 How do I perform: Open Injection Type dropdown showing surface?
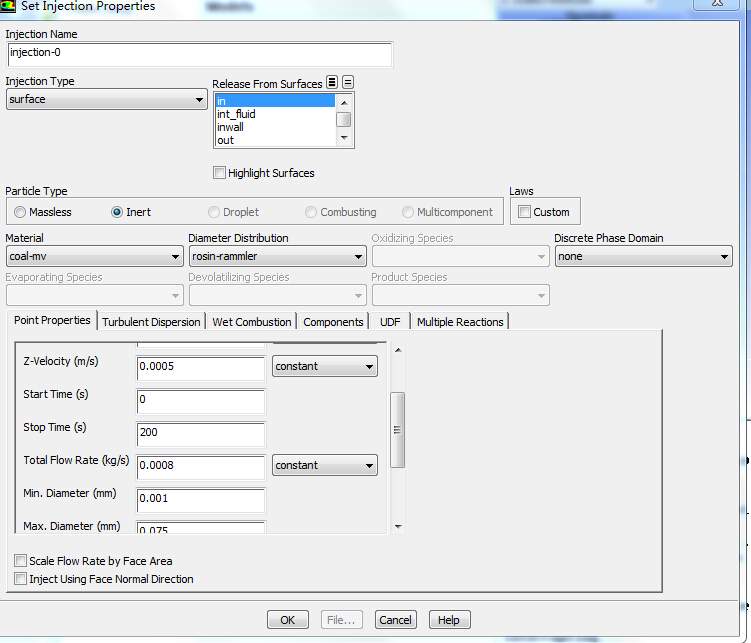[x=107, y=99]
